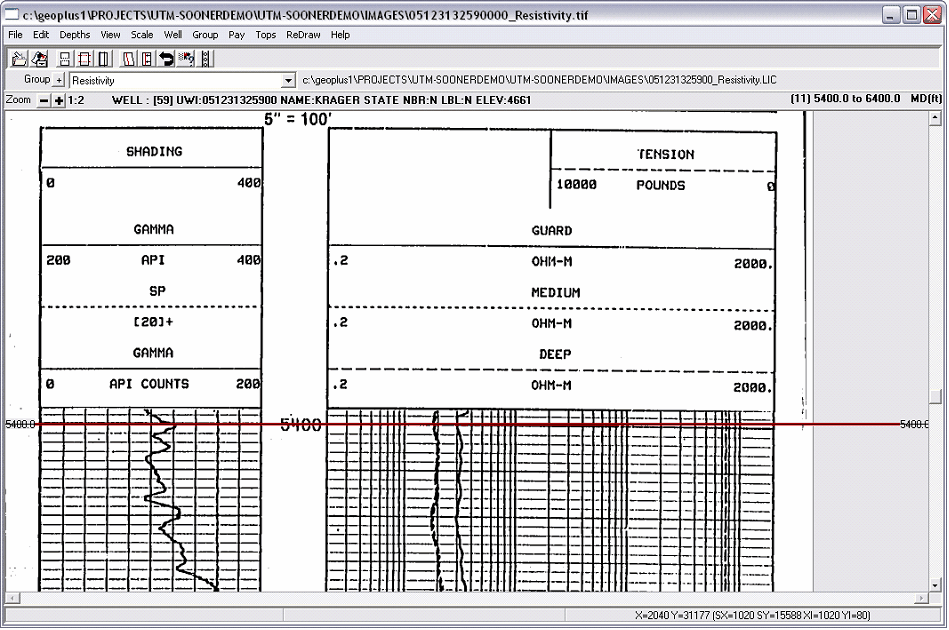The width and height of the screenshot is (949, 630).
Task: Open the Tops menu
Action: (265, 34)
